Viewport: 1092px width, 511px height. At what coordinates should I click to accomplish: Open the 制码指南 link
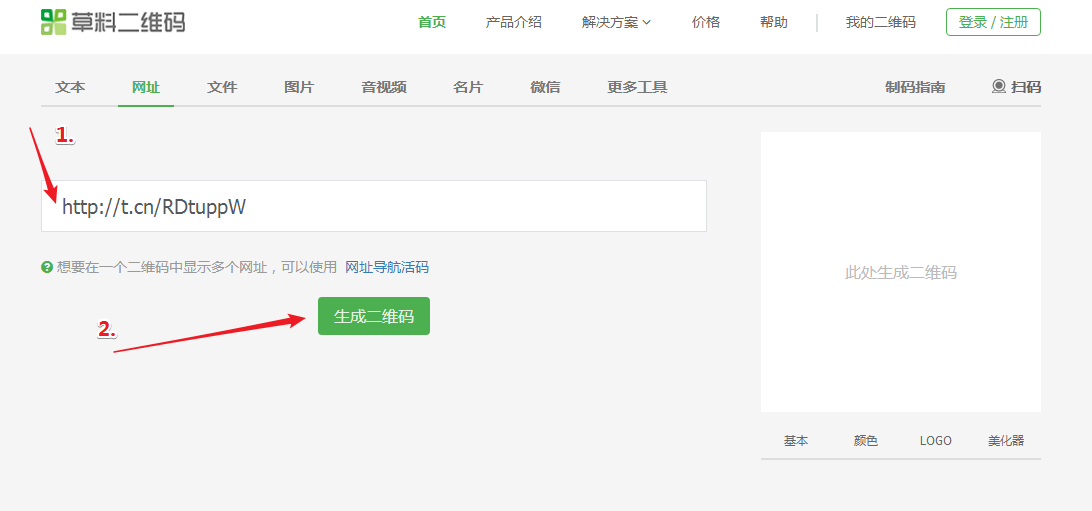click(x=915, y=88)
